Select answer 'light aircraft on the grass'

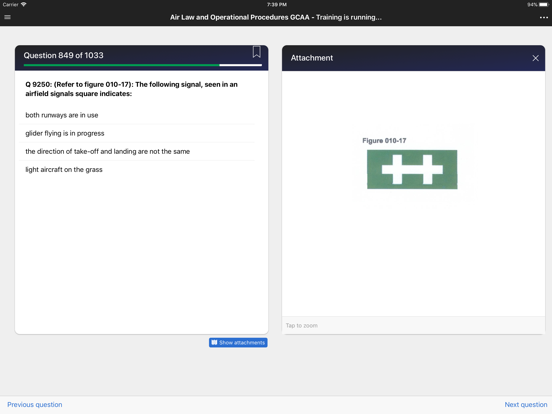pos(137,170)
